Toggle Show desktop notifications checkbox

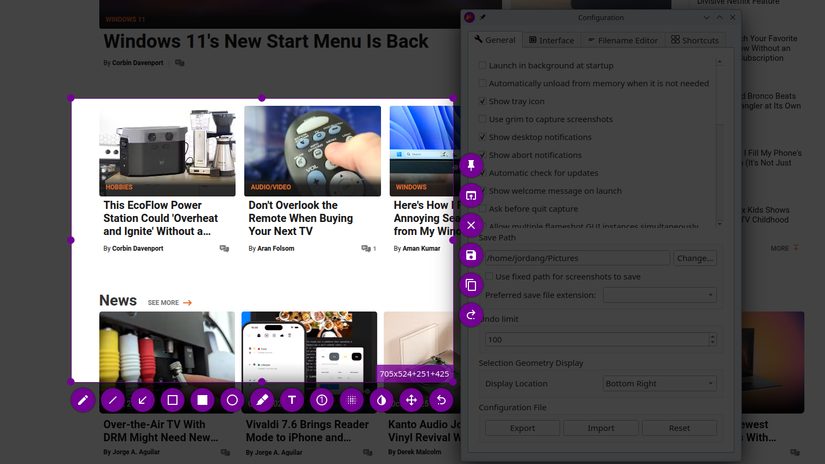pos(482,137)
